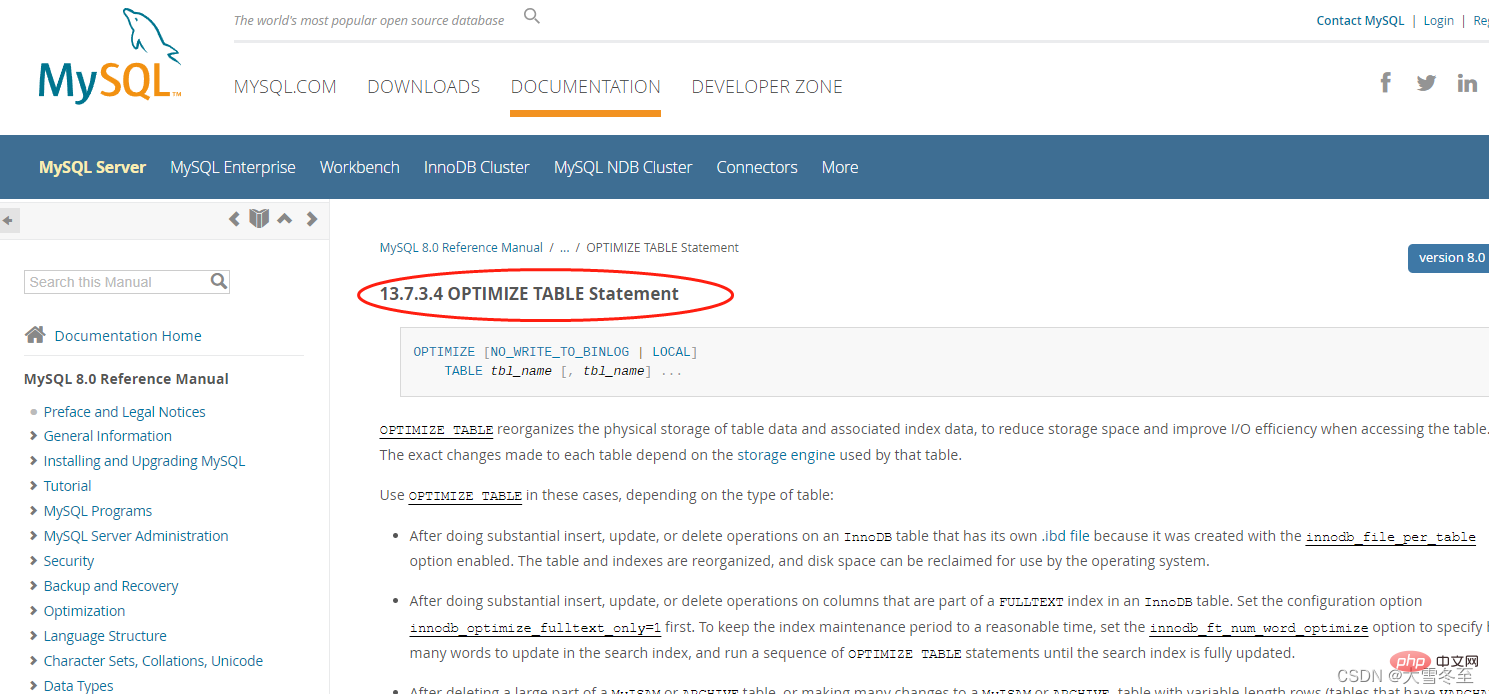Image resolution: width=1489 pixels, height=694 pixels.
Task: Open MySQL NDB Cluster menu item
Action: 623,167
